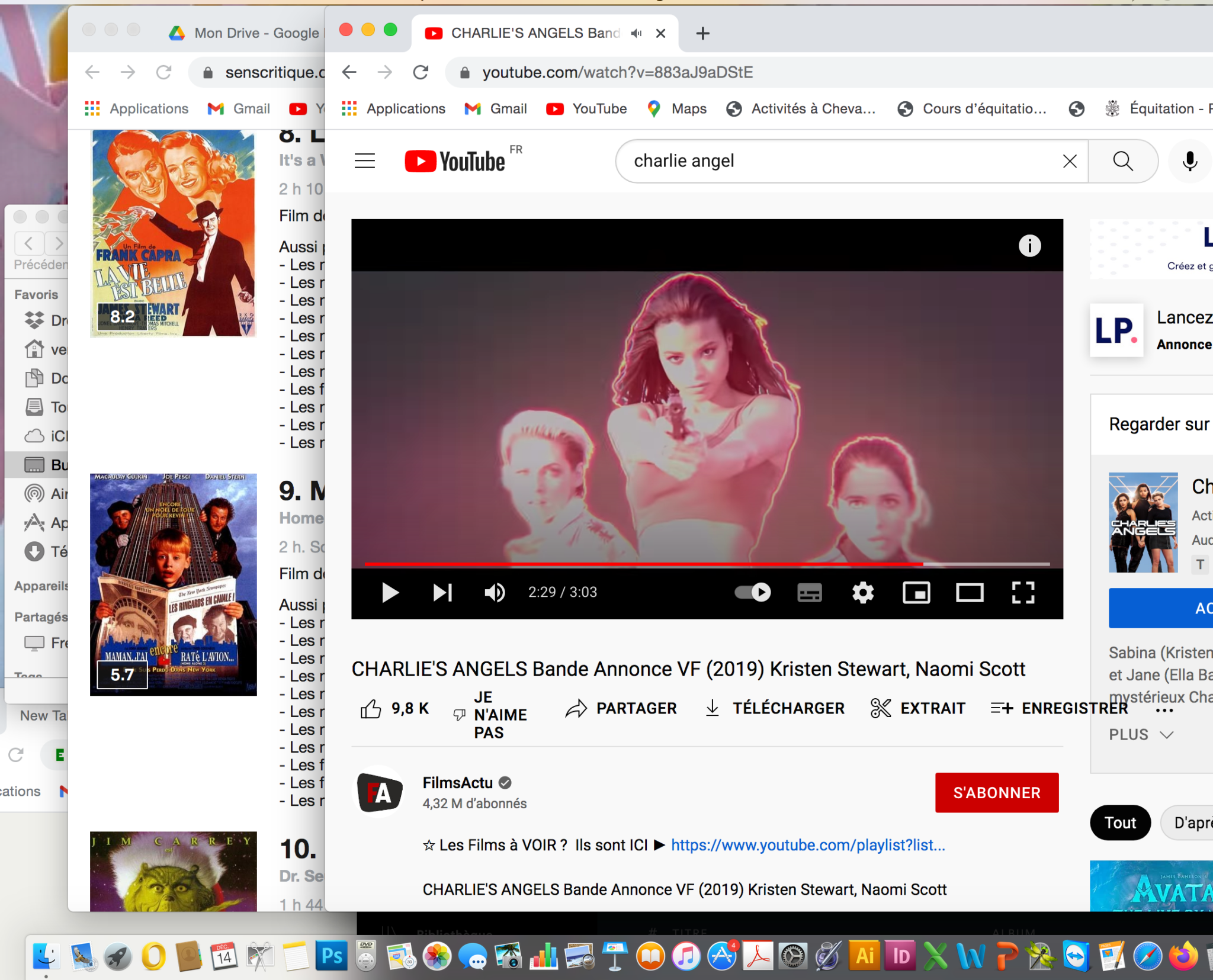Enable miniplayer mode

click(x=916, y=592)
